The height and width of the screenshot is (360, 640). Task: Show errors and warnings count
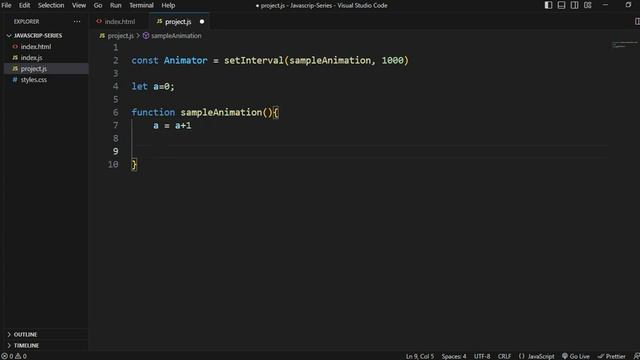click(x=14, y=356)
